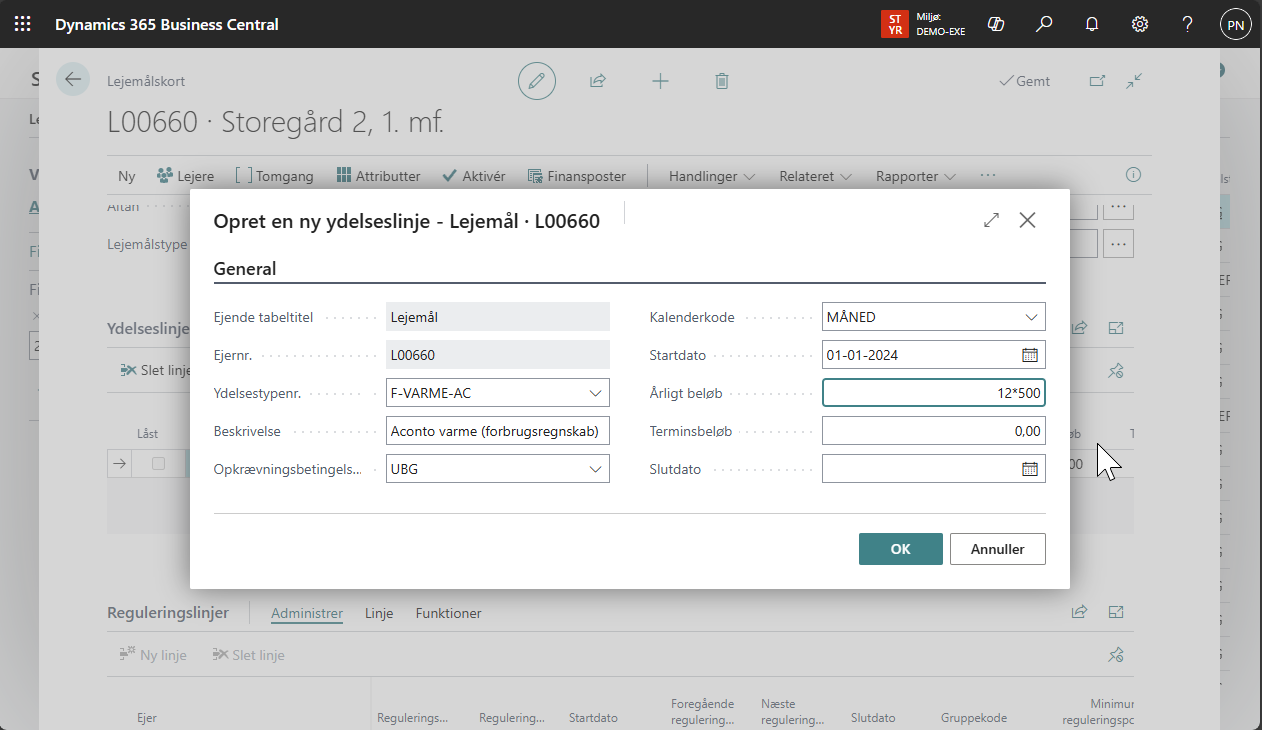Click the Beskrivelse text field
This screenshot has height=730, width=1262.
point(497,431)
